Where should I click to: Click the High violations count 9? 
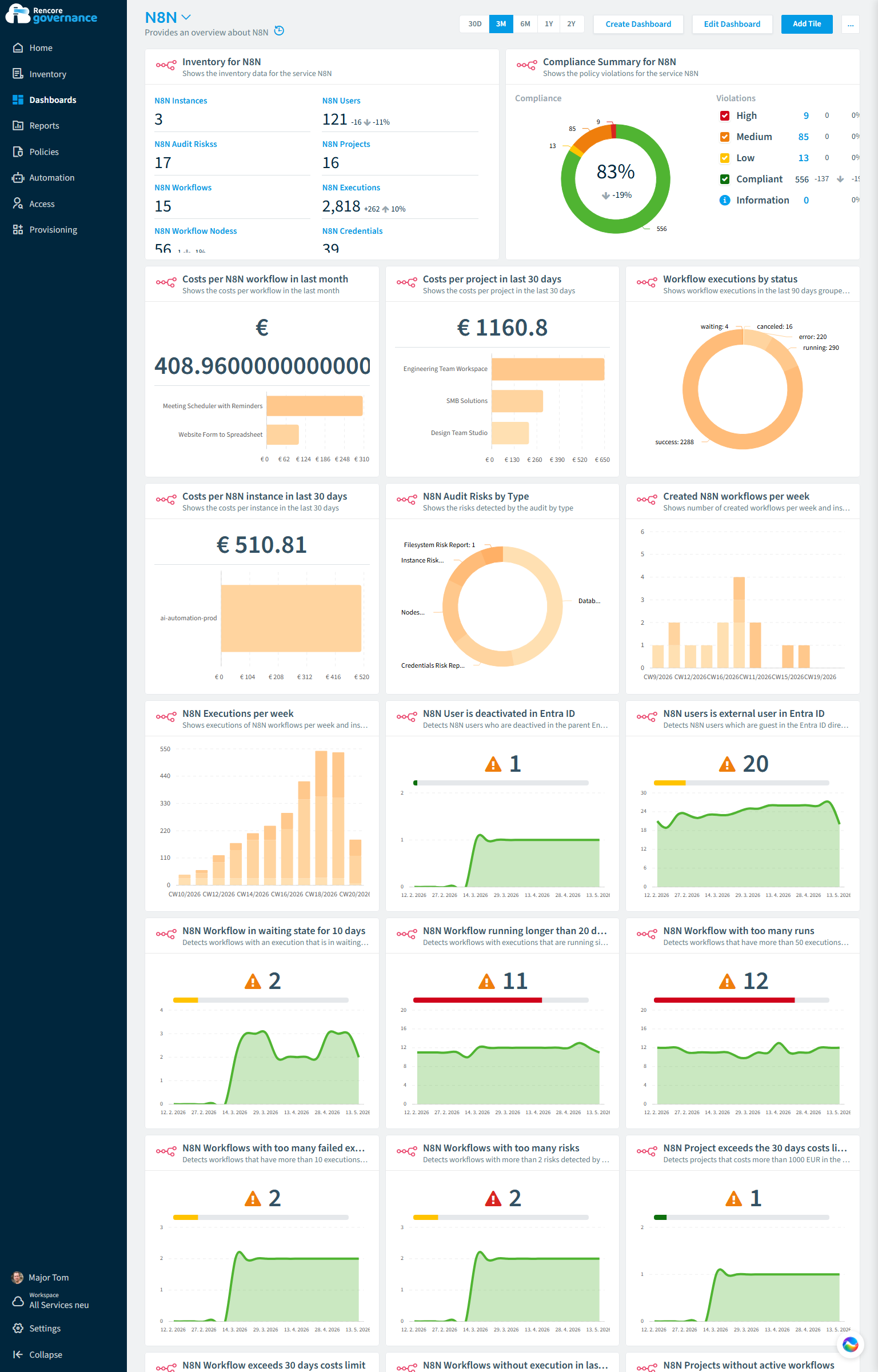coord(806,115)
